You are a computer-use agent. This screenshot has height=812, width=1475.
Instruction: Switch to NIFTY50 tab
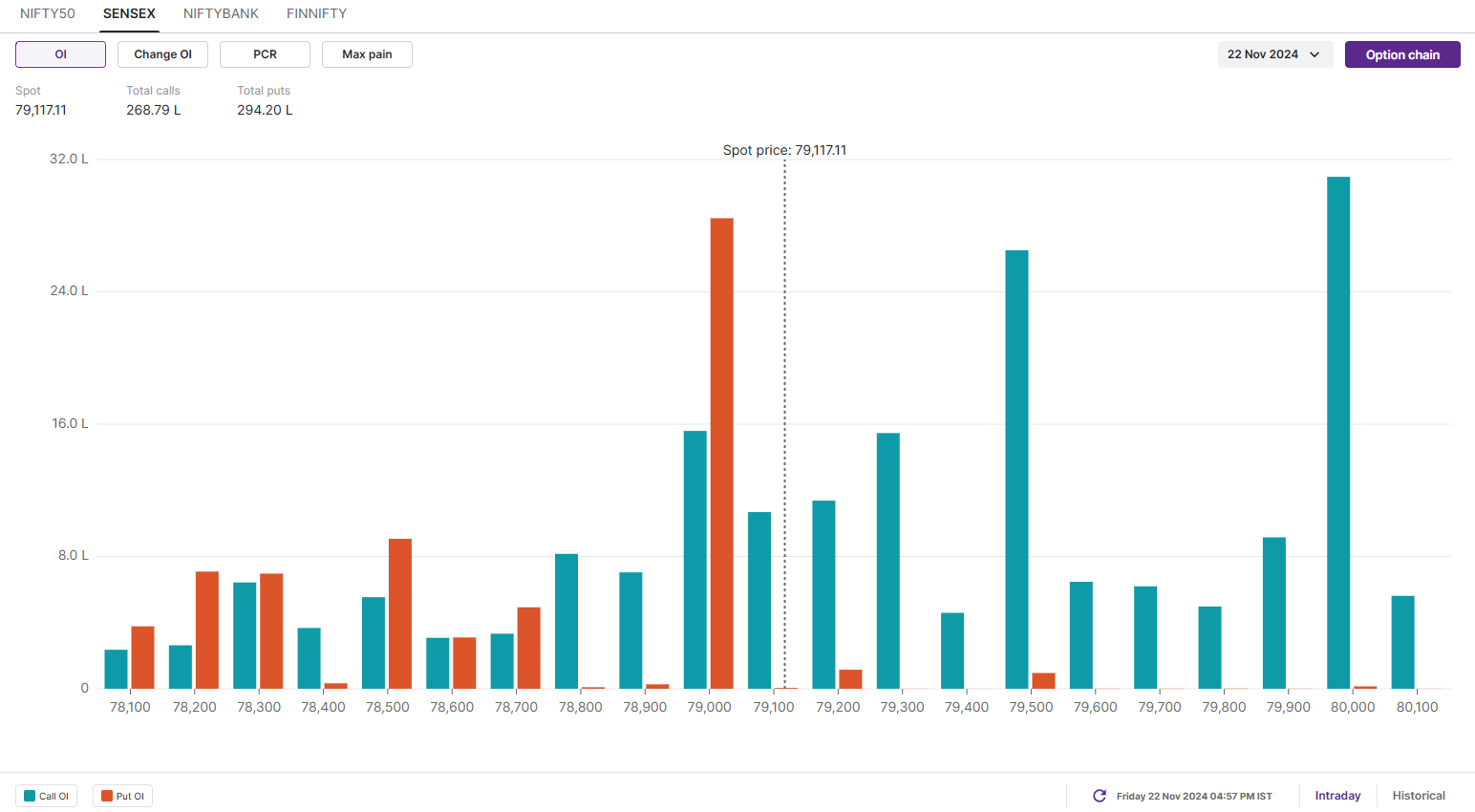[x=48, y=13]
